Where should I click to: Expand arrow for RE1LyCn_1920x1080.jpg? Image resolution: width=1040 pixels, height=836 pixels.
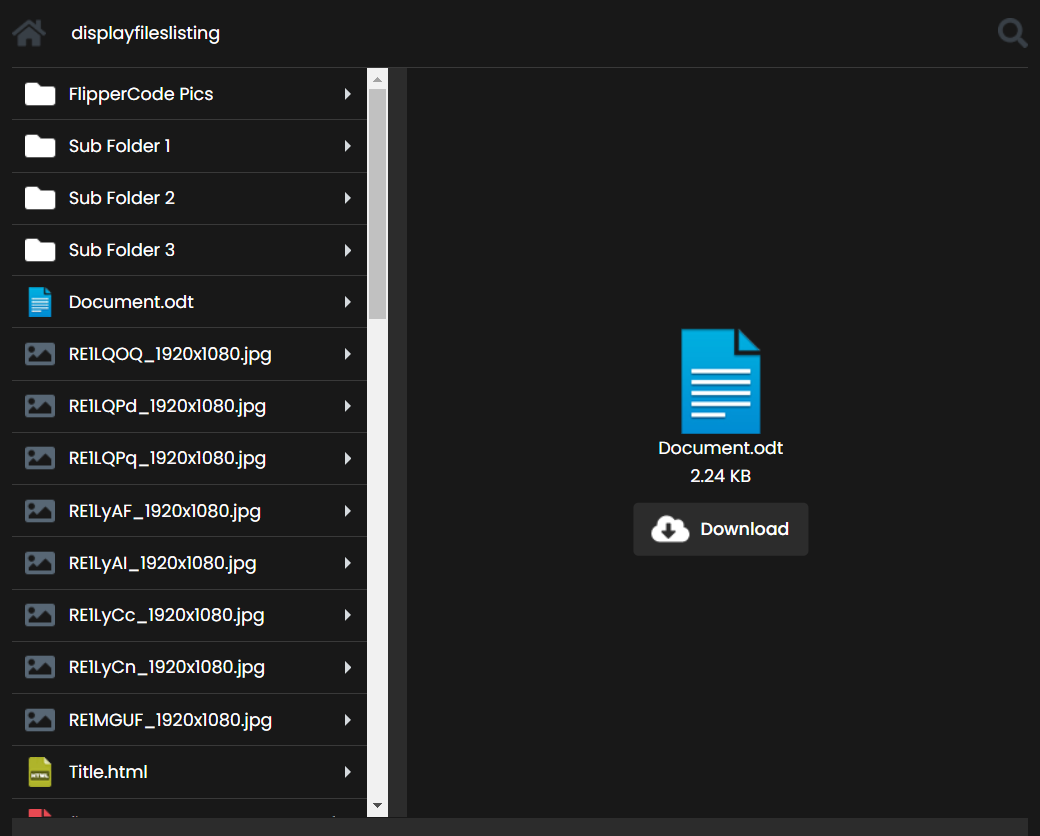point(347,667)
